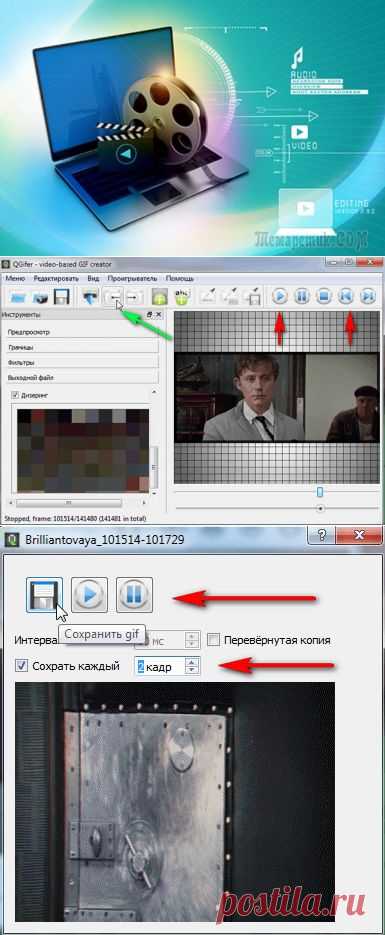
Task: Open the Вид menu
Action: click(93, 278)
